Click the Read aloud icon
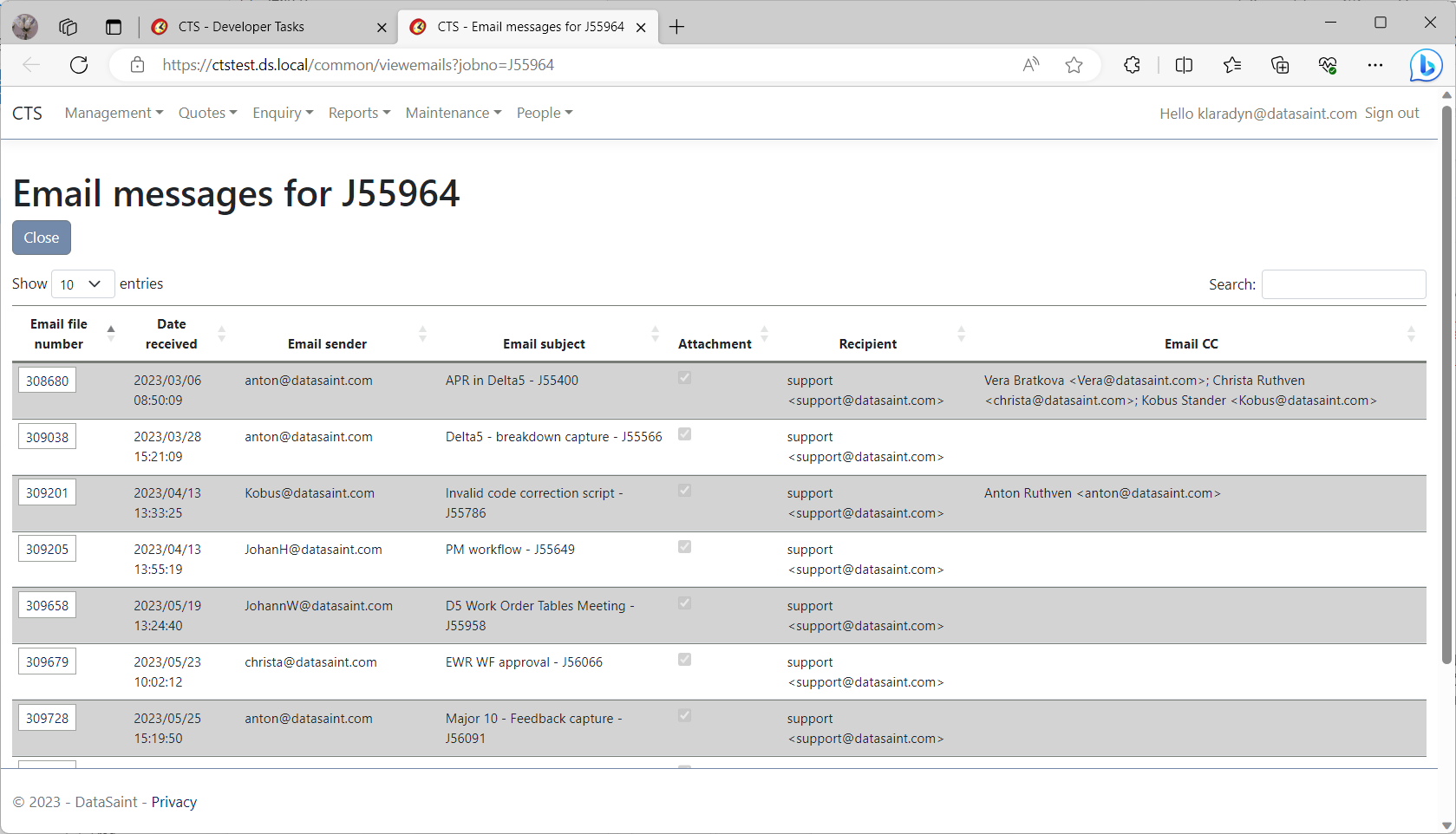 [1031, 65]
